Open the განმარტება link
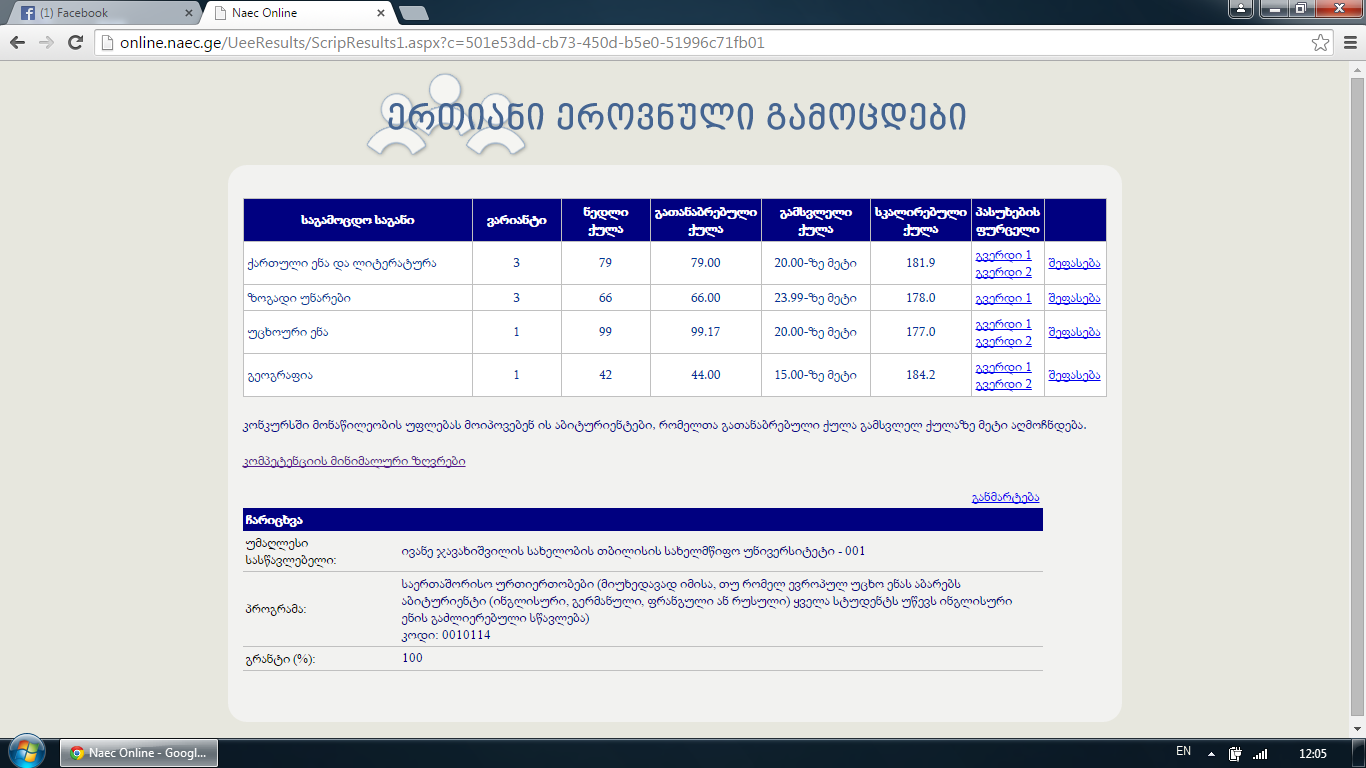Image resolution: width=1366 pixels, height=768 pixels. click(1006, 497)
